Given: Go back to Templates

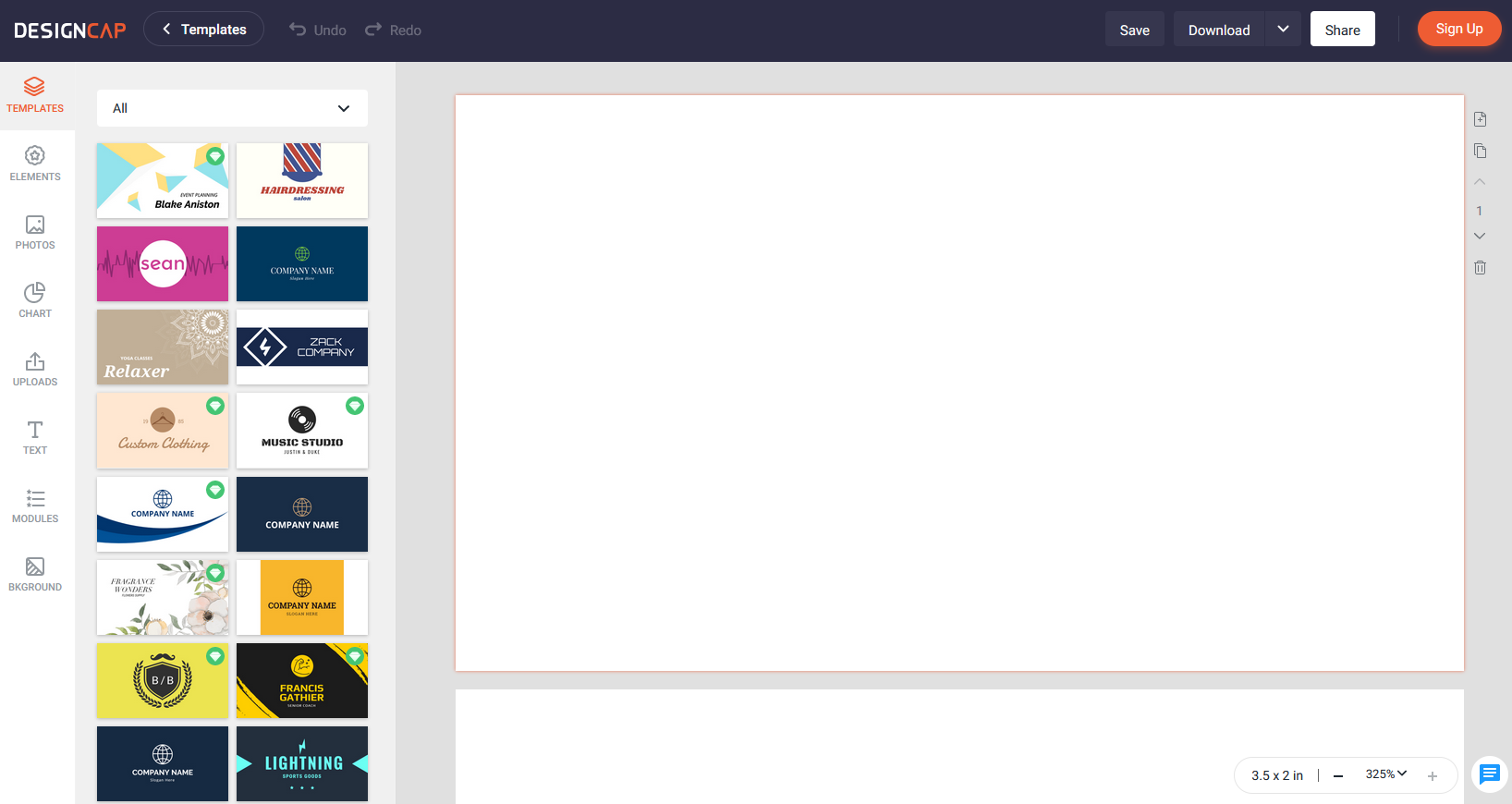Looking at the screenshot, I should point(204,30).
